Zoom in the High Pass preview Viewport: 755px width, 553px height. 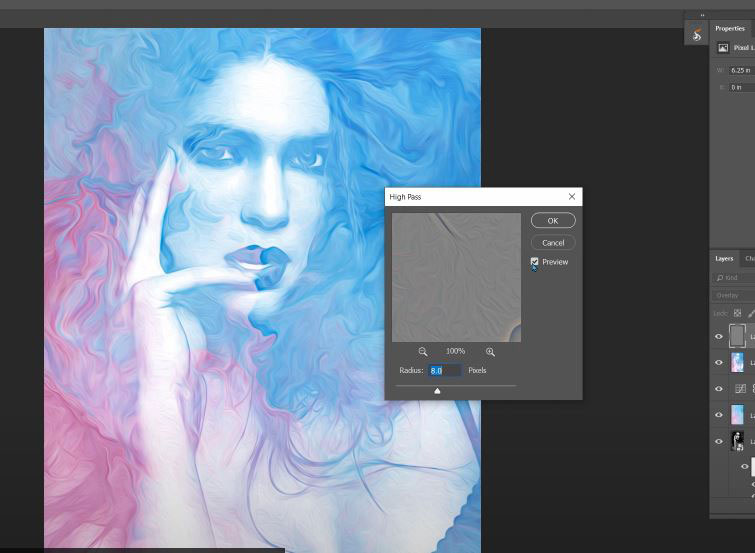[490, 352]
